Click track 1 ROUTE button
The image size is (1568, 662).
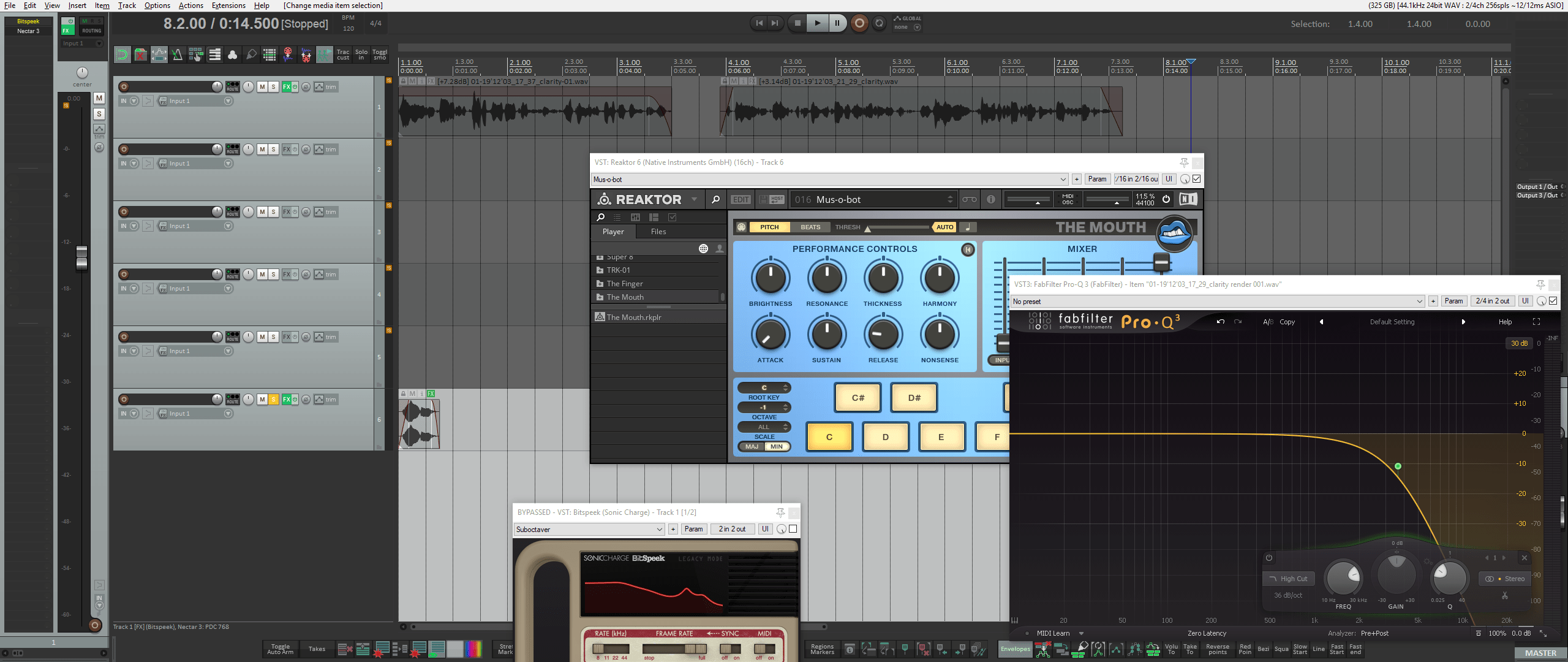pos(233,86)
